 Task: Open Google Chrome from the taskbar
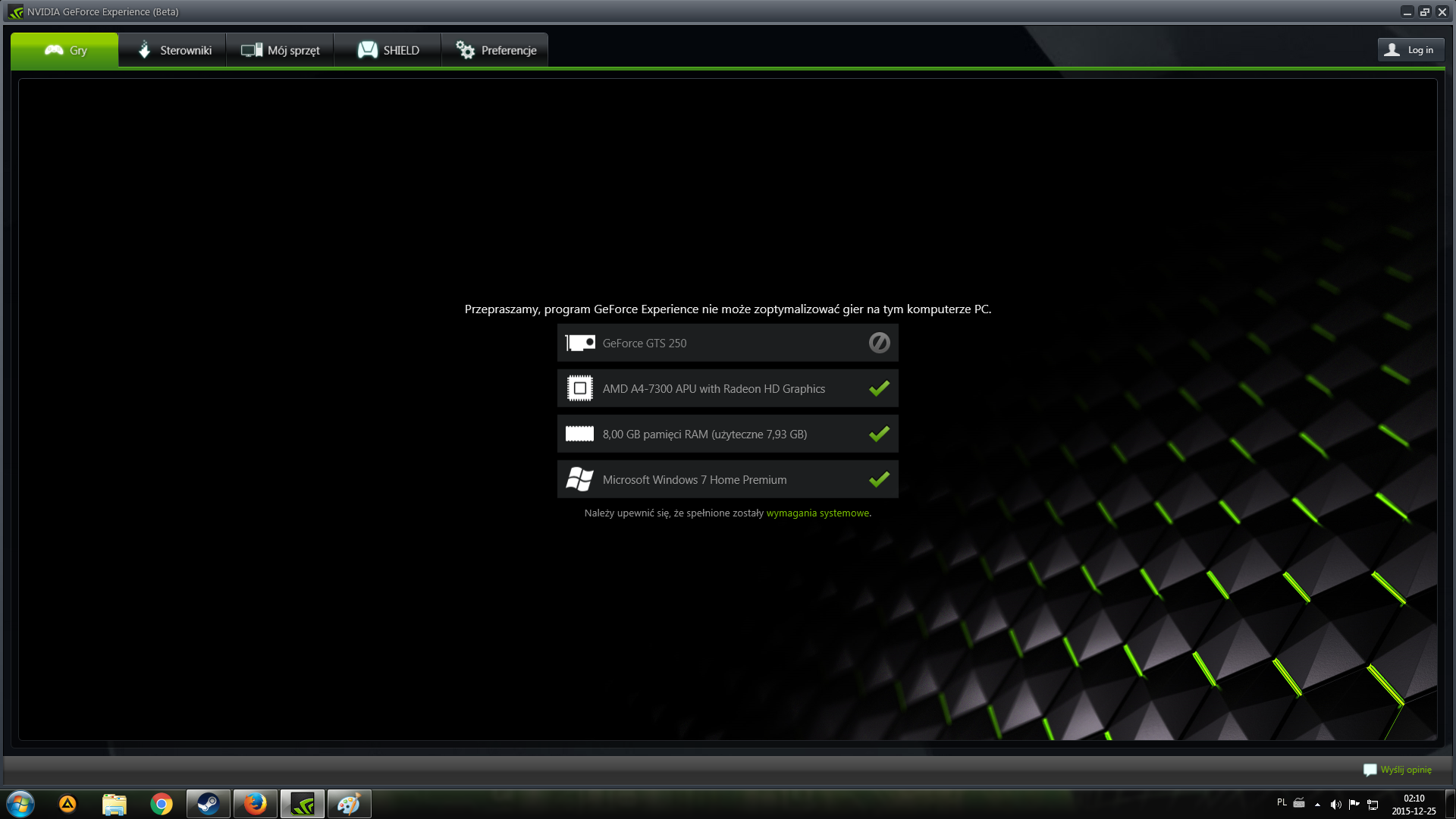click(161, 804)
